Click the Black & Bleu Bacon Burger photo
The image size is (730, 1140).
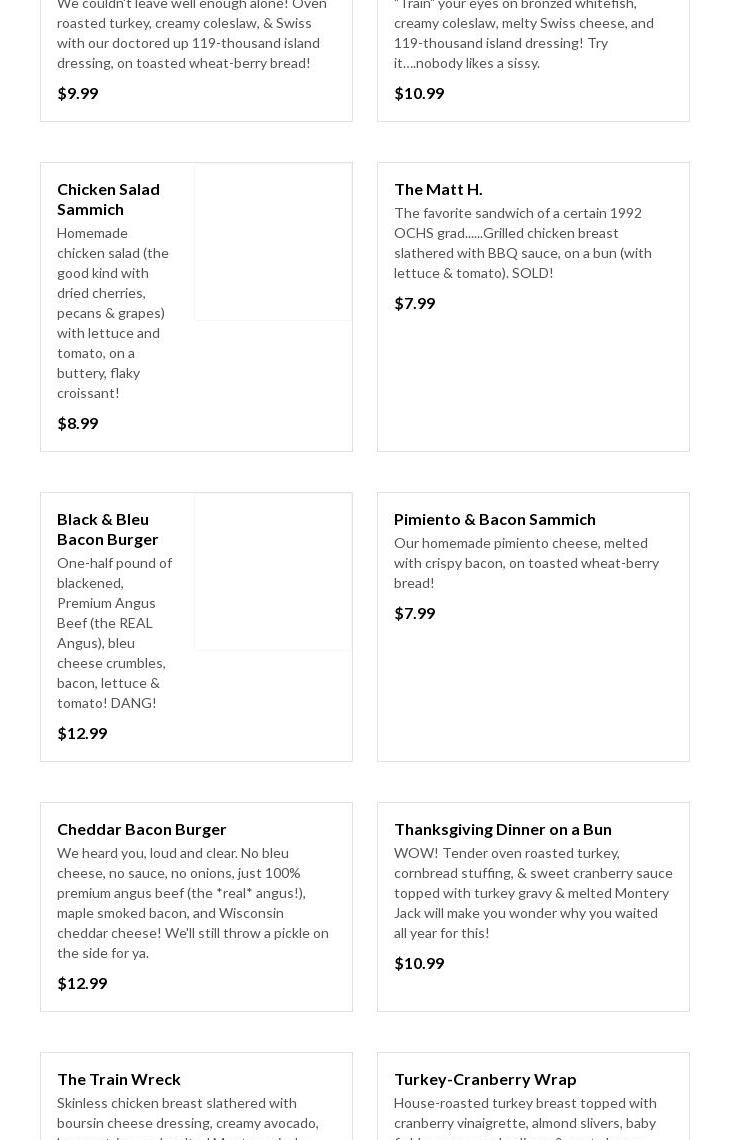coord(273,572)
